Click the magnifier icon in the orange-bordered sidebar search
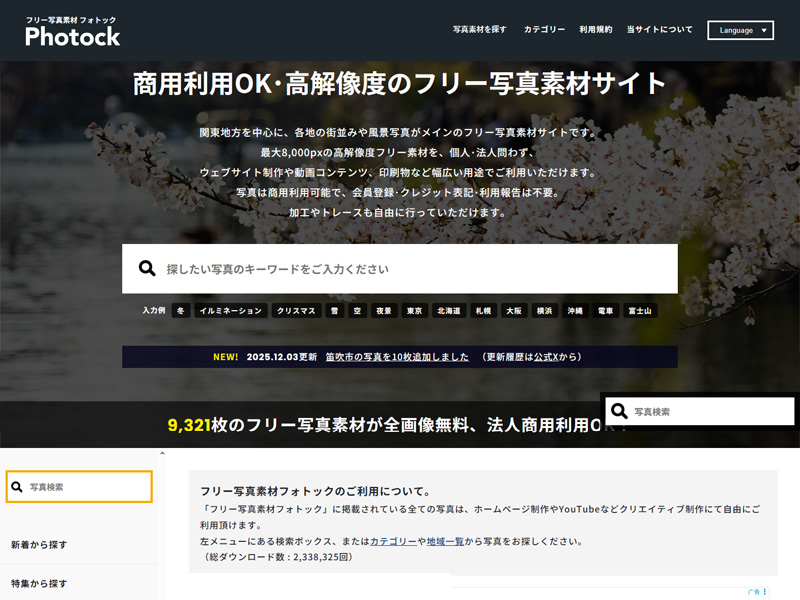 pyautogui.click(x=16, y=487)
